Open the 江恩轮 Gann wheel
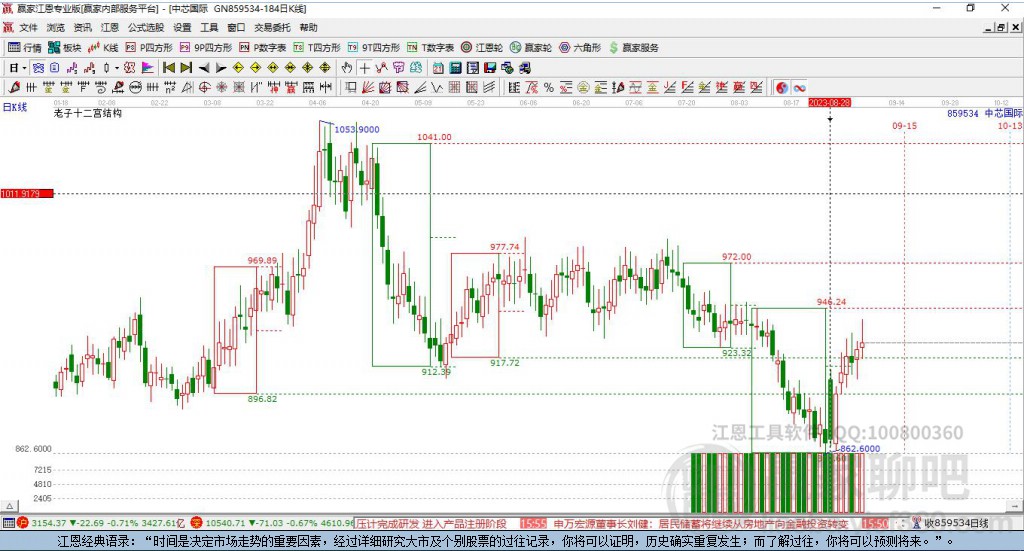The image size is (1024, 551). (482, 48)
